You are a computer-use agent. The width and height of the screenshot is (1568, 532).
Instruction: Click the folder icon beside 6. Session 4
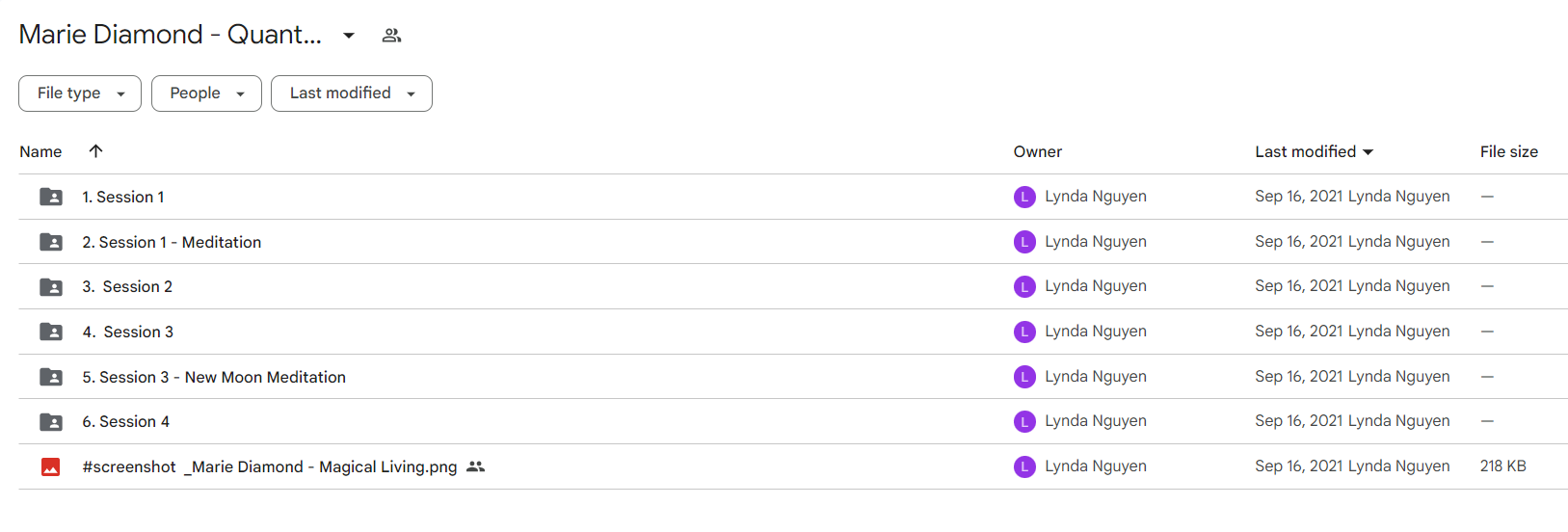51,422
